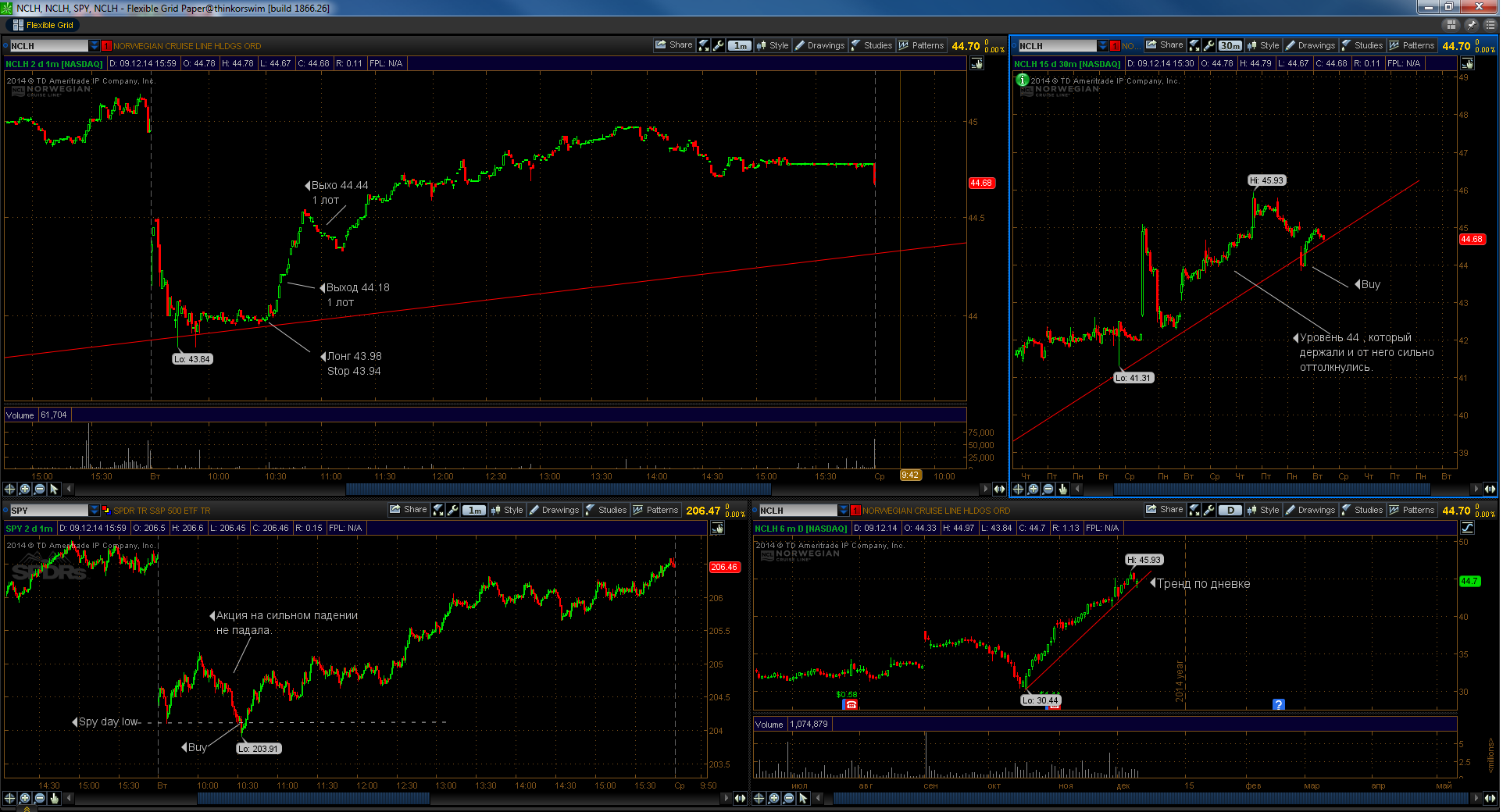Zoom in on the top-right 30m chart
This screenshot has width=1503, height=812.
[1034, 489]
